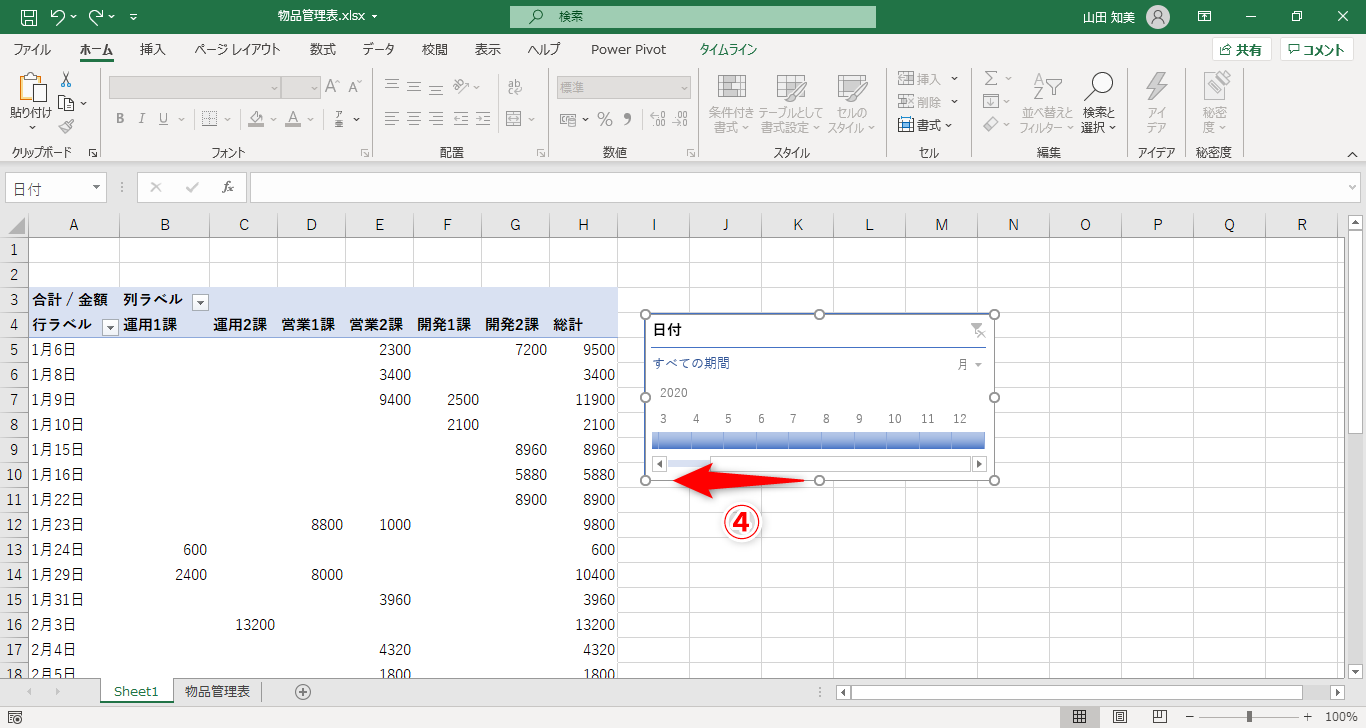Click the コメント button
The width and height of the screenshot is (1366, 728).
[1317, 49]
